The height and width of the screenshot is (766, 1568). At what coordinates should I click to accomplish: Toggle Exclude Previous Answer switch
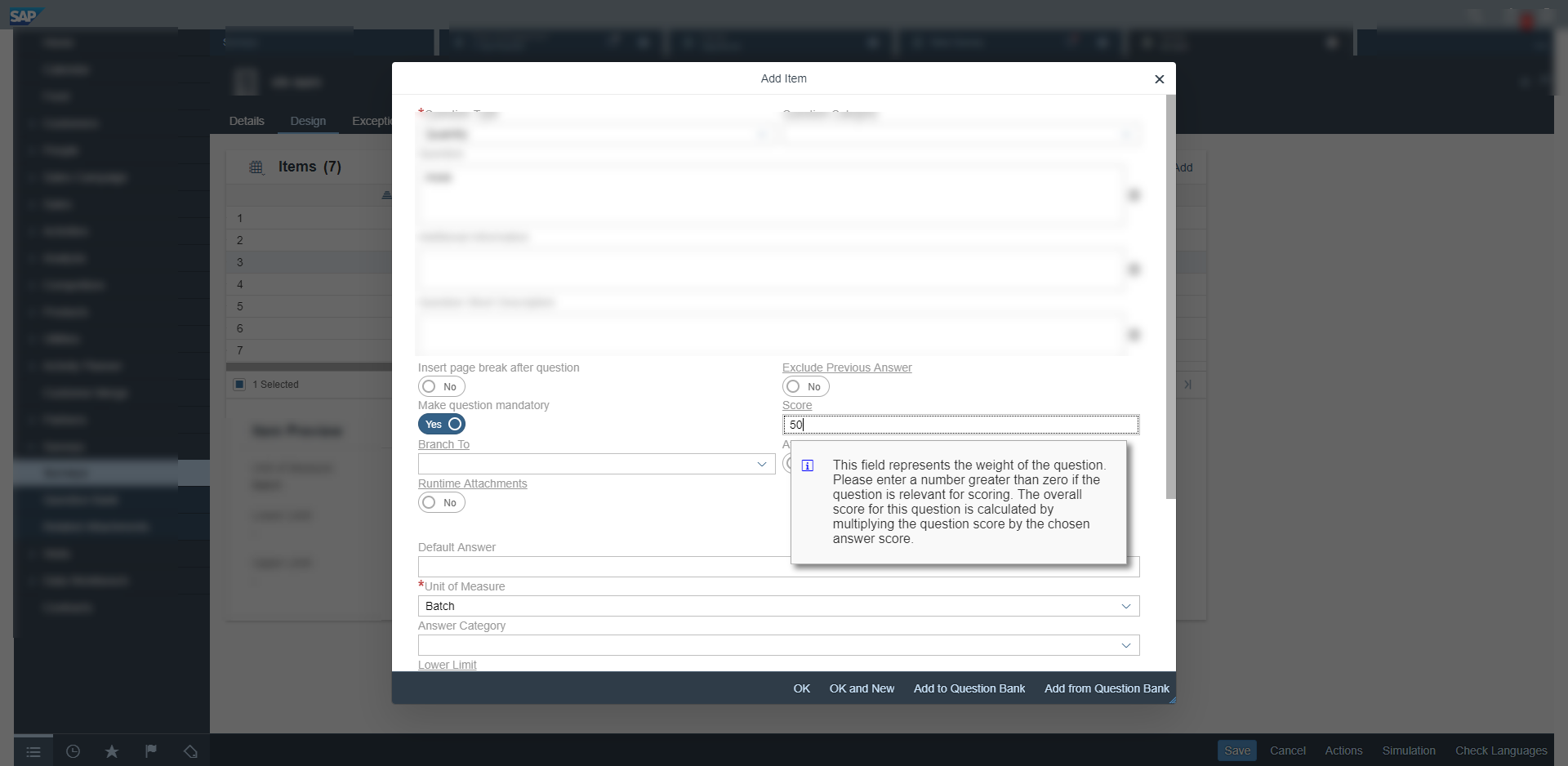806,386
